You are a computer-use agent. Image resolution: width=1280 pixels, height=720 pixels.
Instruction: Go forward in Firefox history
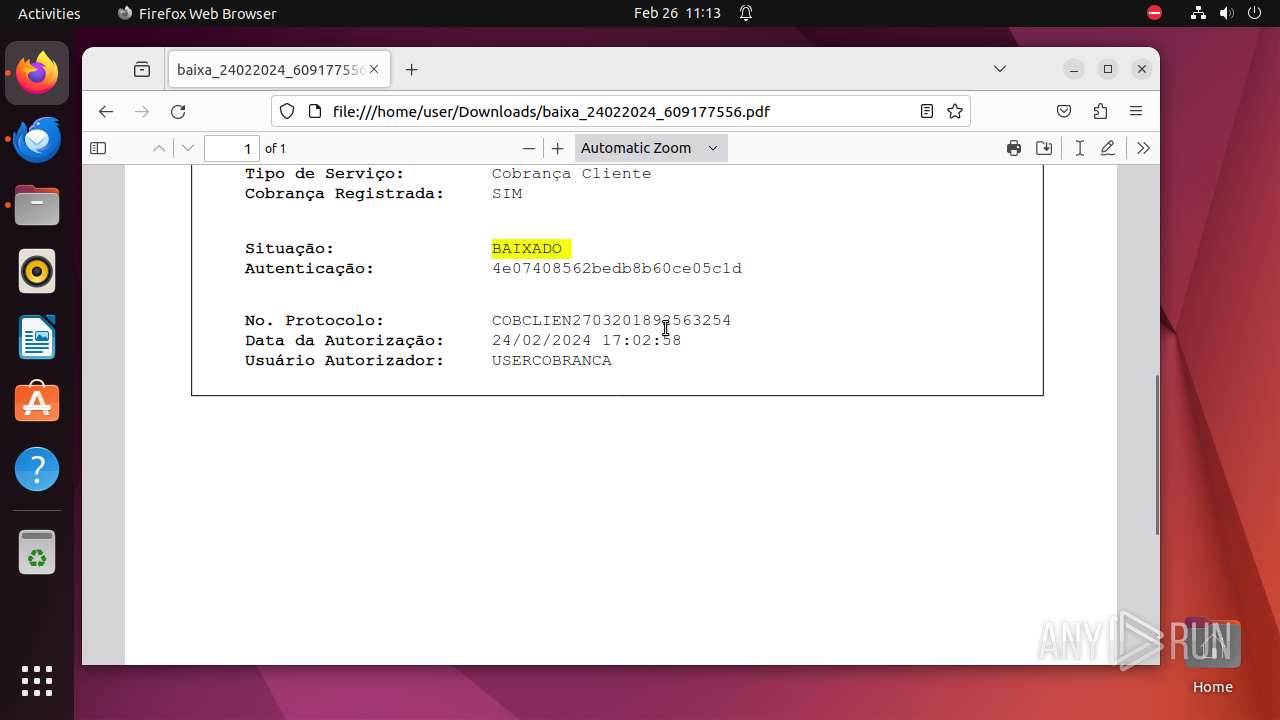point(142,111)
